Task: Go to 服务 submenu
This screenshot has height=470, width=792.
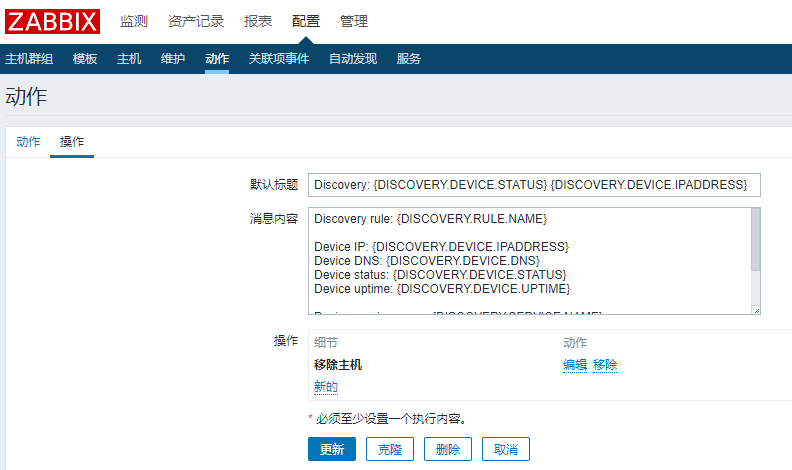Action: point(409,59)
